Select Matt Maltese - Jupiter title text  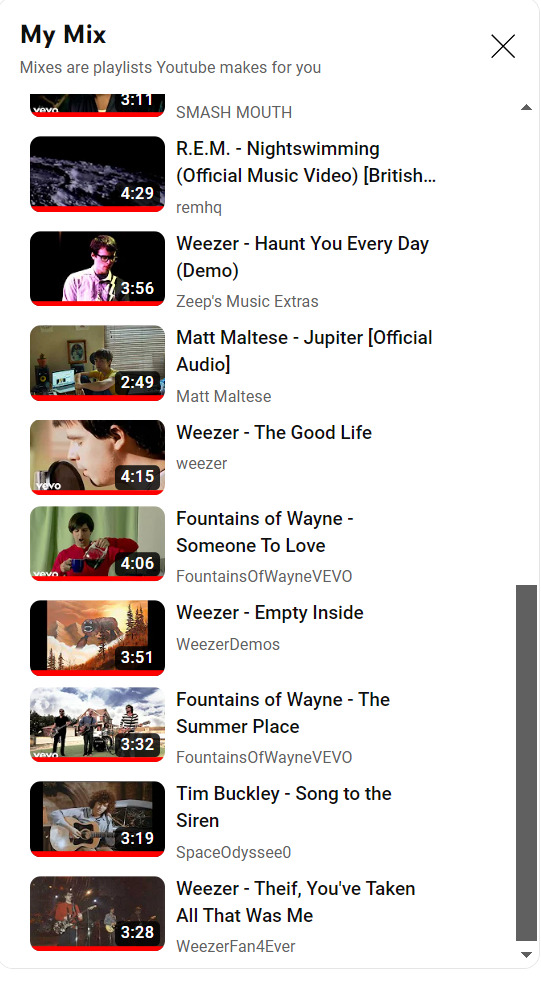pos(304,351)
